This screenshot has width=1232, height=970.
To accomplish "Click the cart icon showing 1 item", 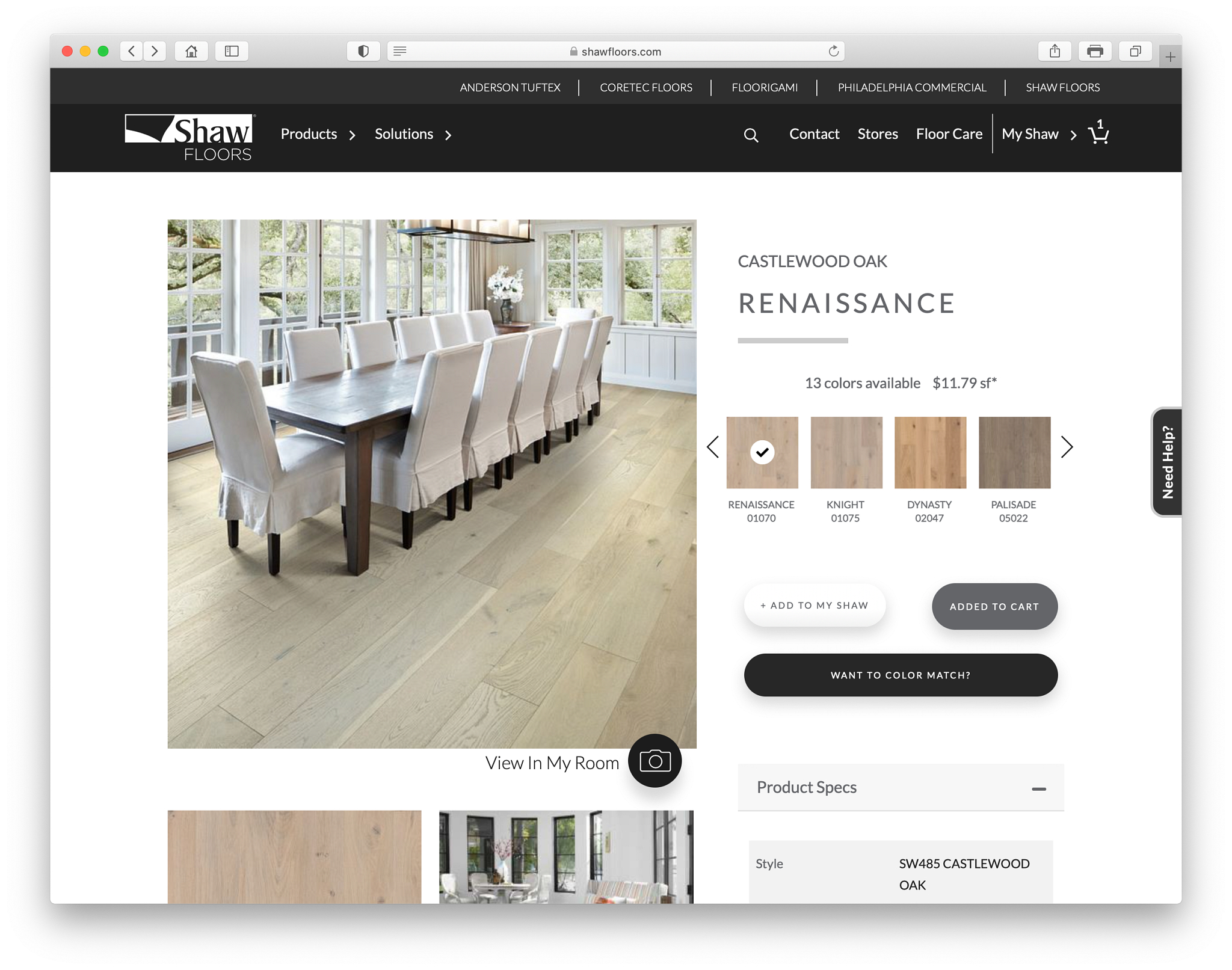I will click(x=1098, y=134).
